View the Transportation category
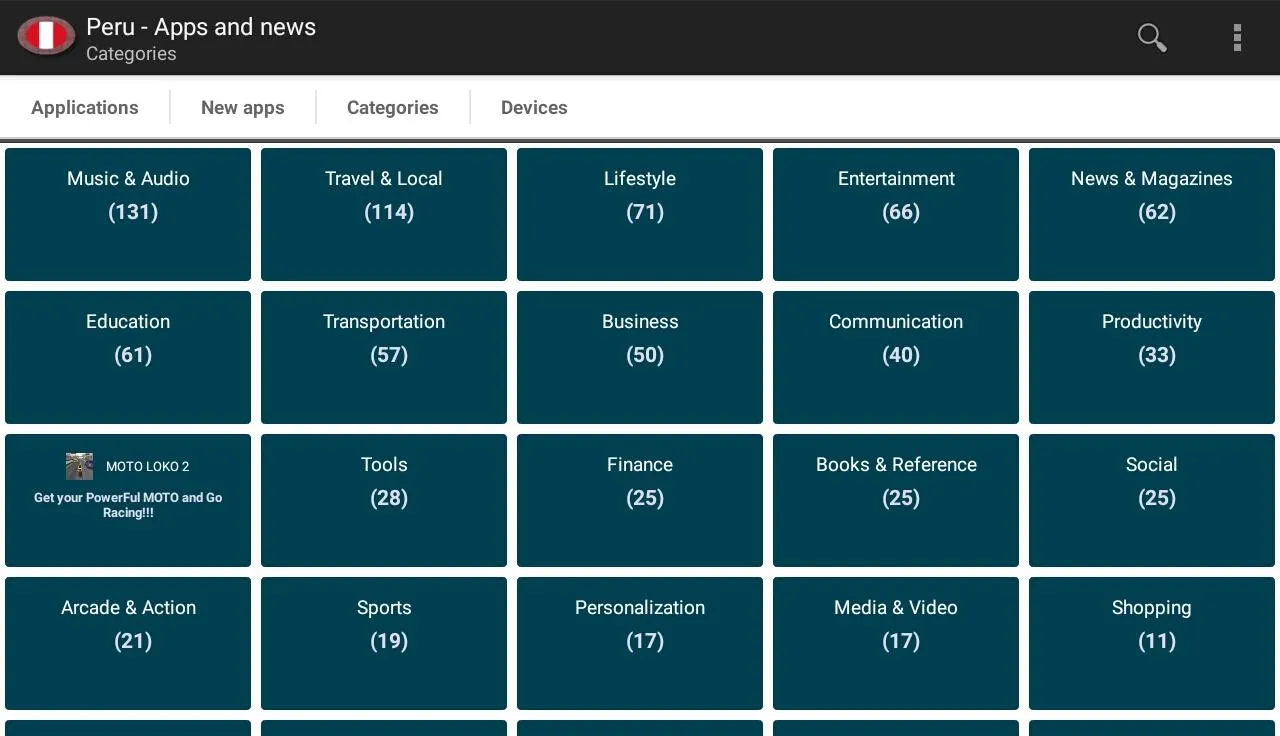The width and height of the screenshot is (1280, 736). pos(384,358)
